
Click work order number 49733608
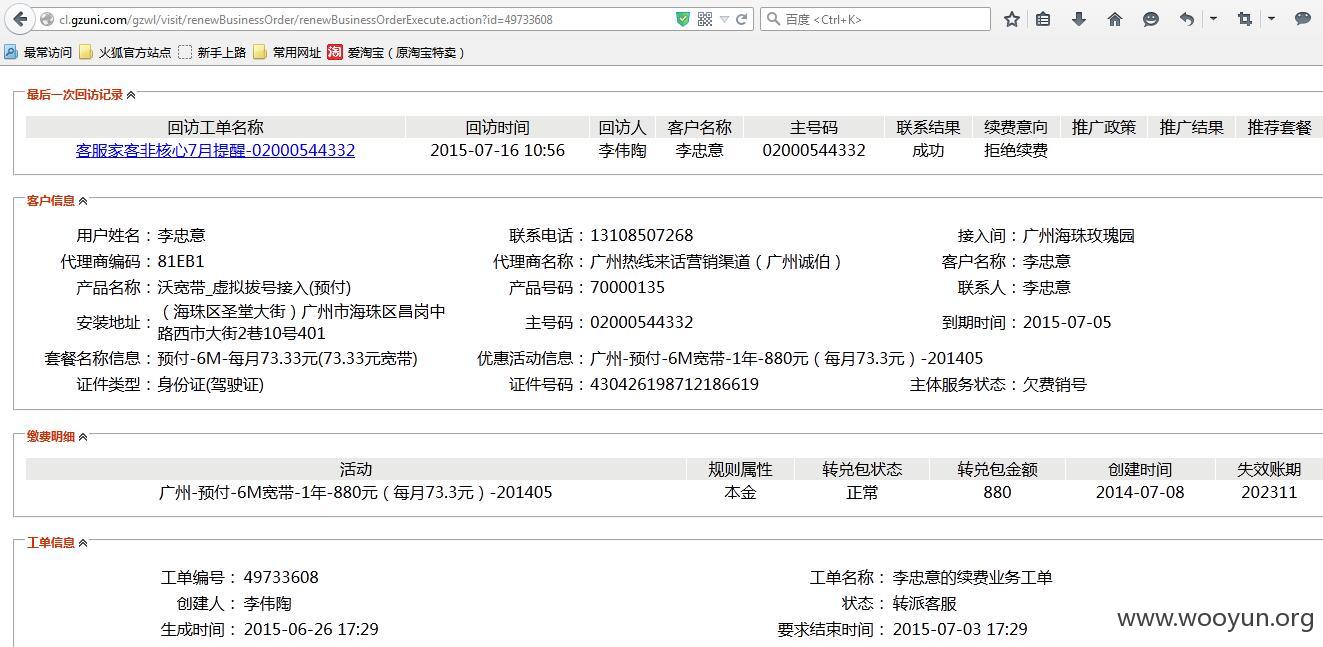click(x=281, y=578)
